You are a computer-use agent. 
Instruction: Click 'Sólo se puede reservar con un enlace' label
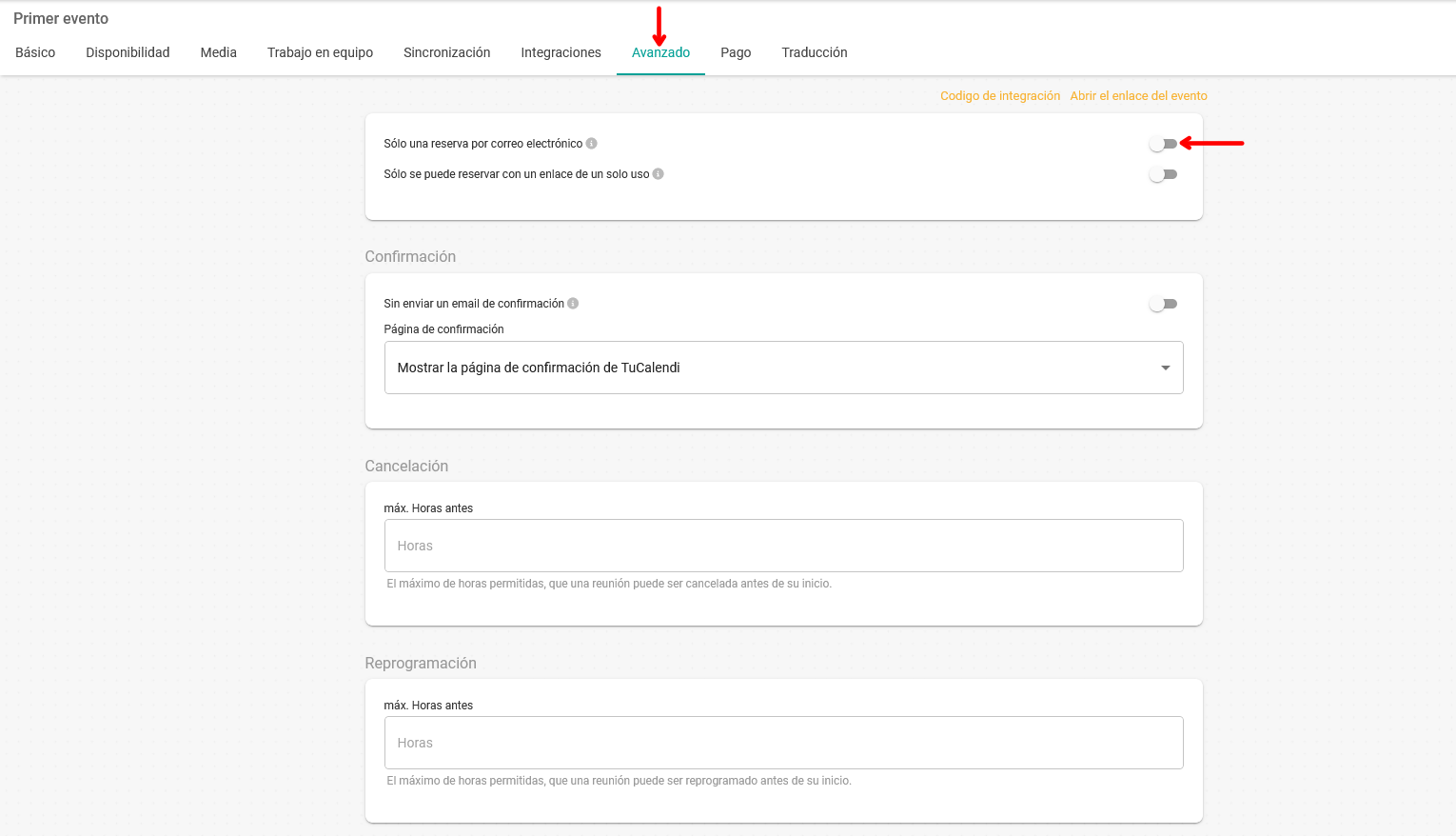(x=516, y=174)
